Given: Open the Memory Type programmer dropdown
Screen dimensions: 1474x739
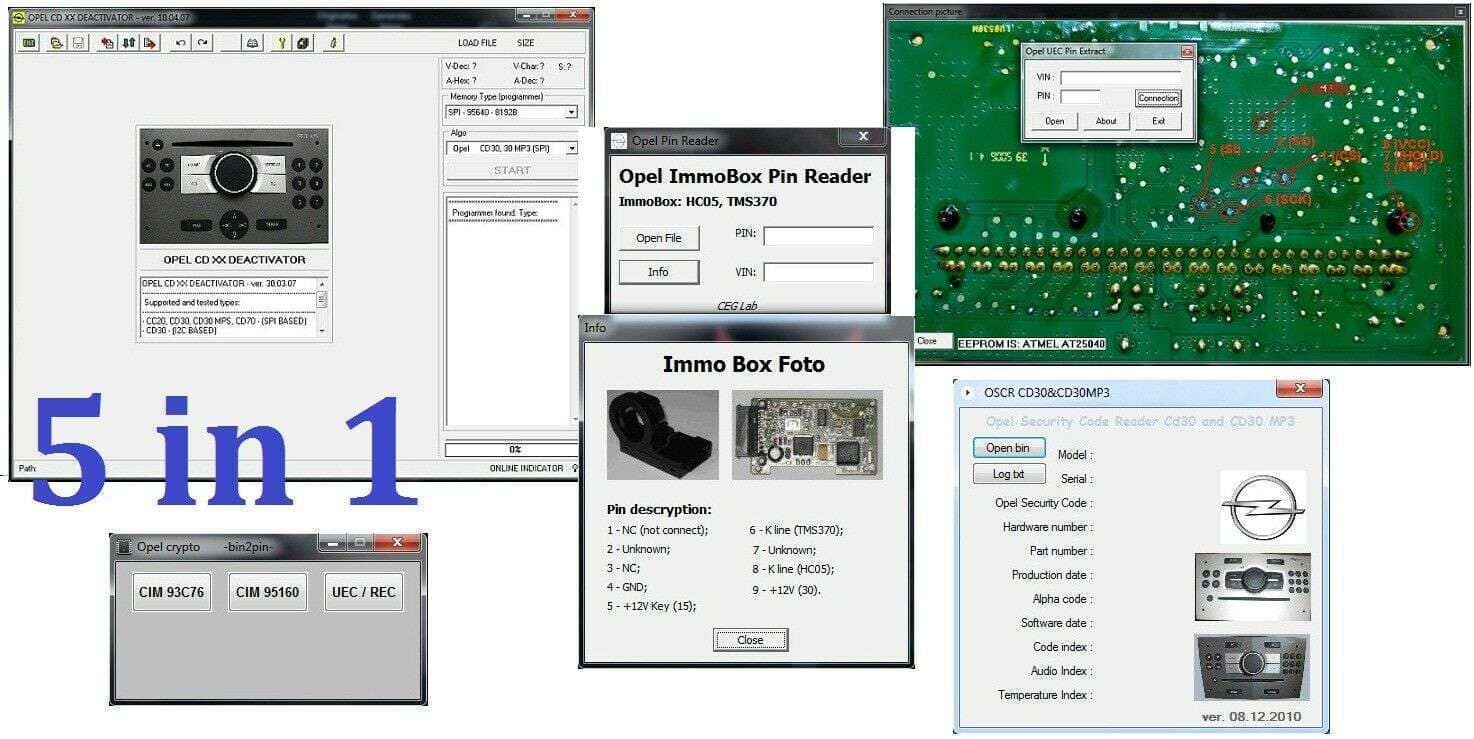Looking at the screenshot, I should (x=570, y=112).
